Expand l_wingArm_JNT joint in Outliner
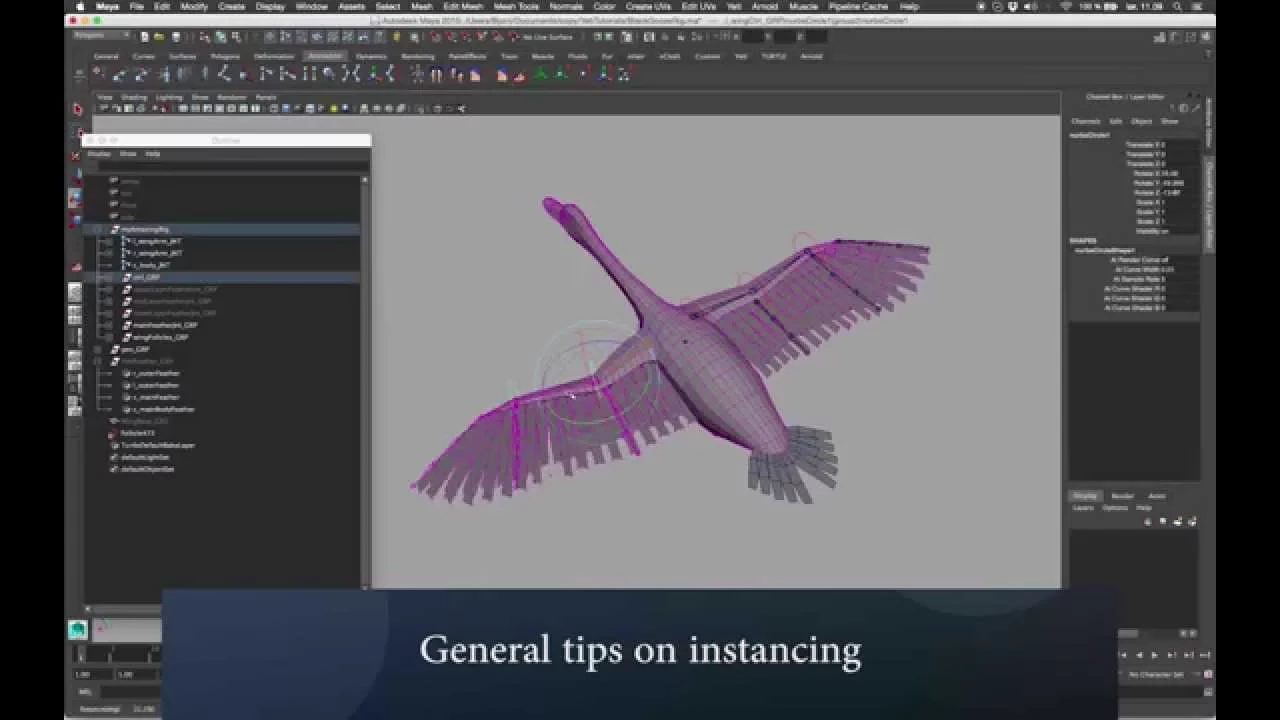 [109, 241]
